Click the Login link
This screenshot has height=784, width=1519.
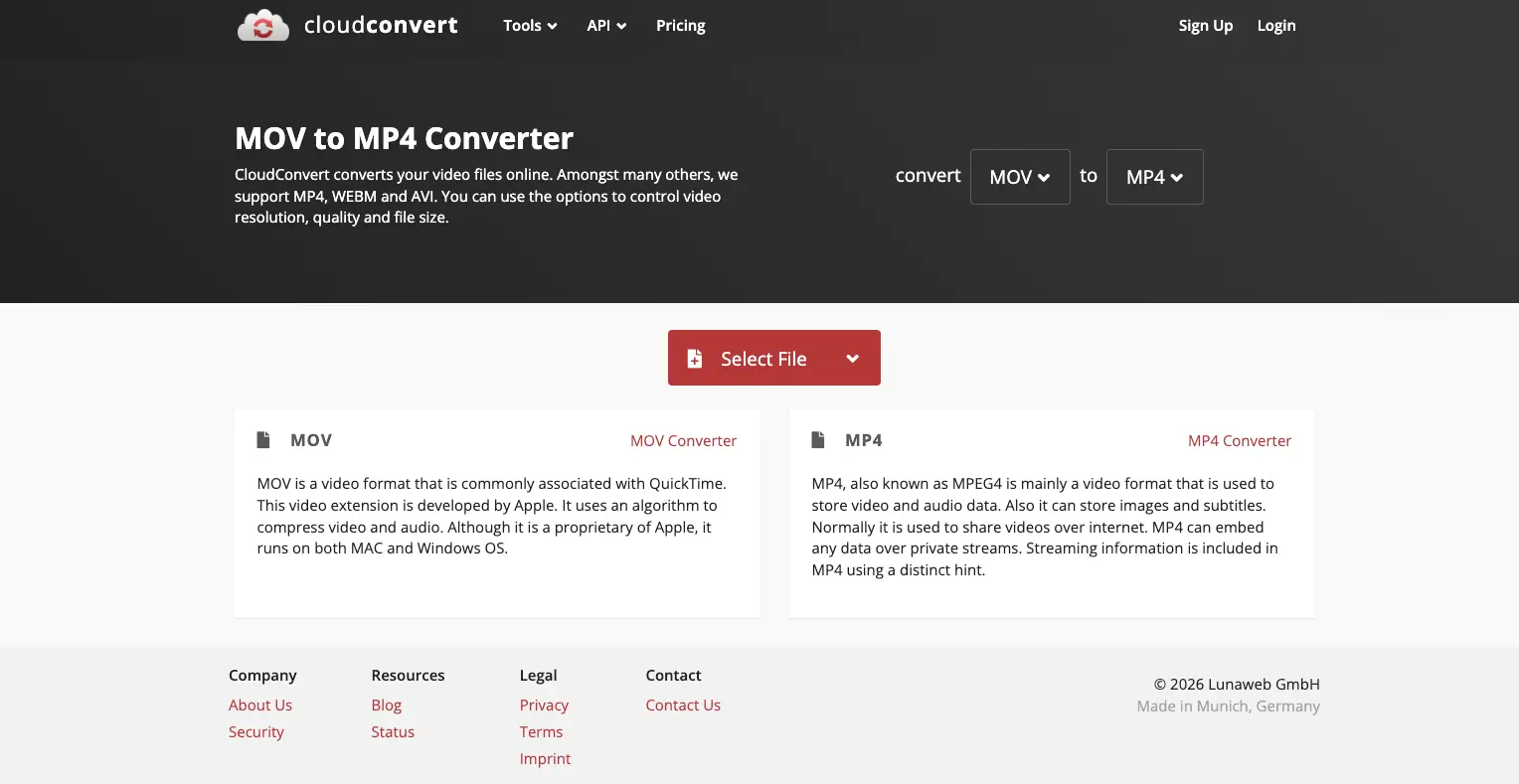coord(1275,25)
